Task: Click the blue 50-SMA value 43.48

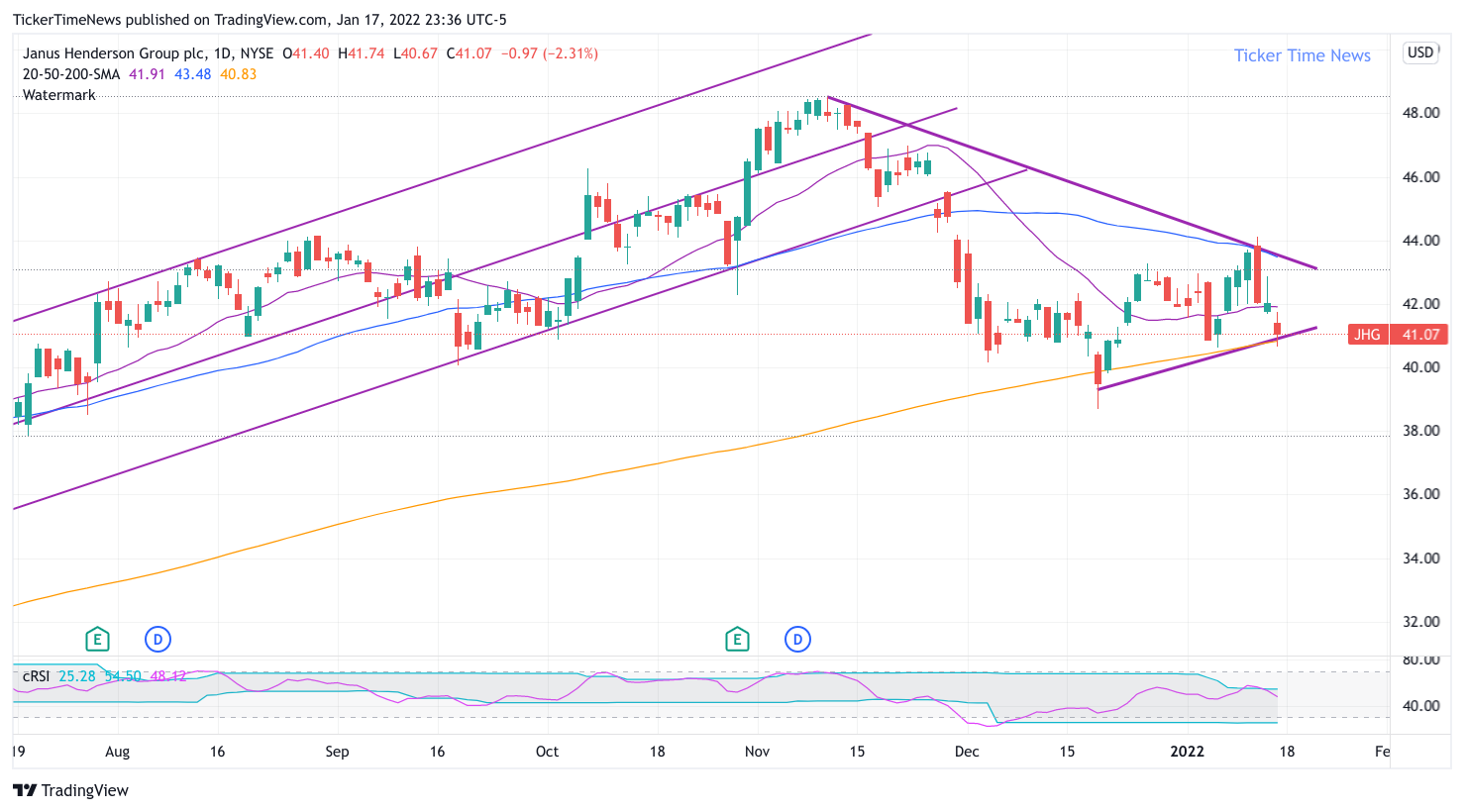Action: (192, 74)
